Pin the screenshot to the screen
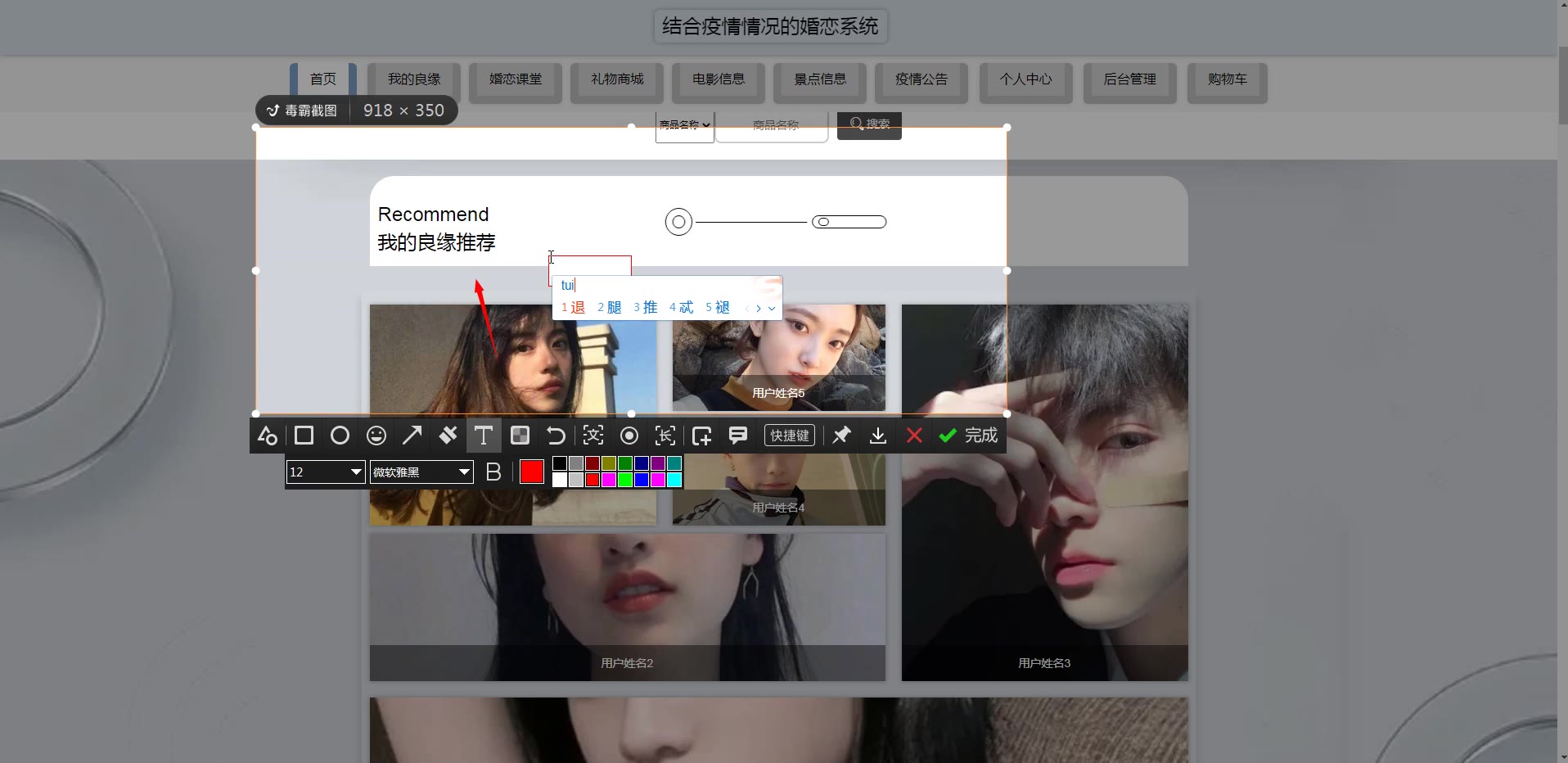Image resolution: width=1568 pixels, height=763 pixels. 841,436
